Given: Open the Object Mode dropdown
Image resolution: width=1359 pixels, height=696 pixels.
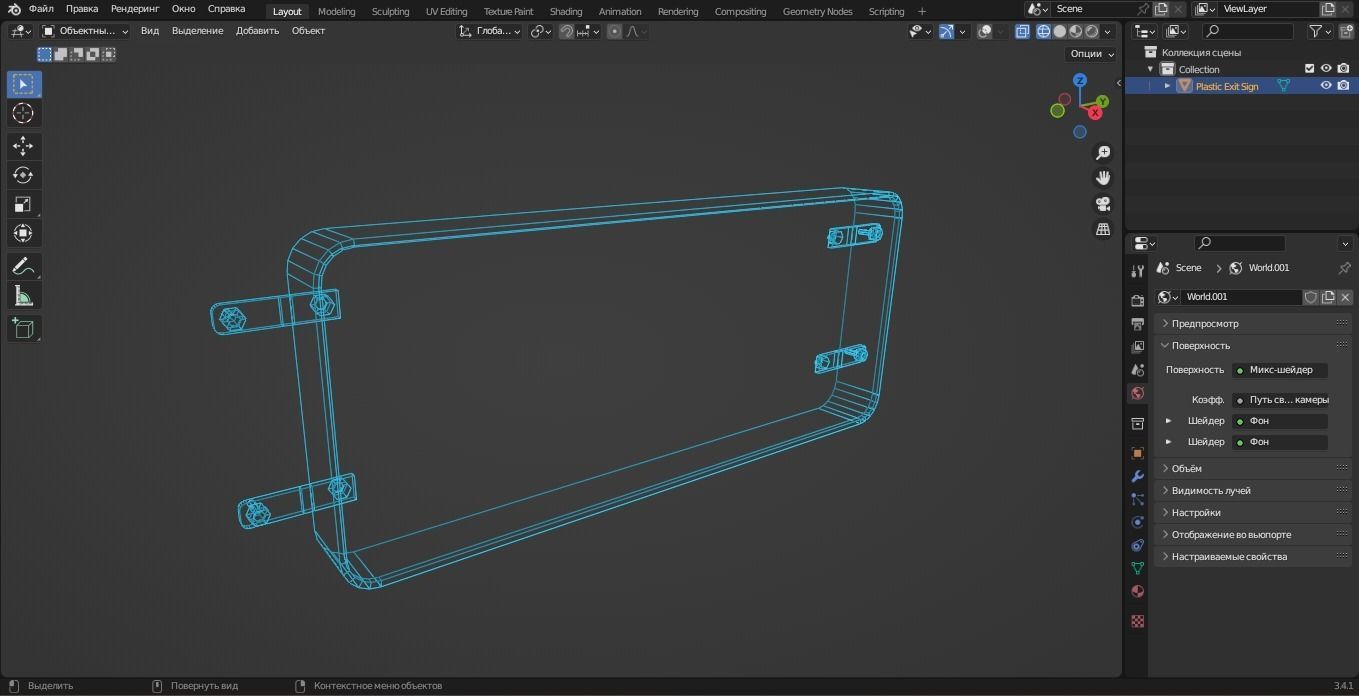Looking at the screenshot, I should pos(85,31).
